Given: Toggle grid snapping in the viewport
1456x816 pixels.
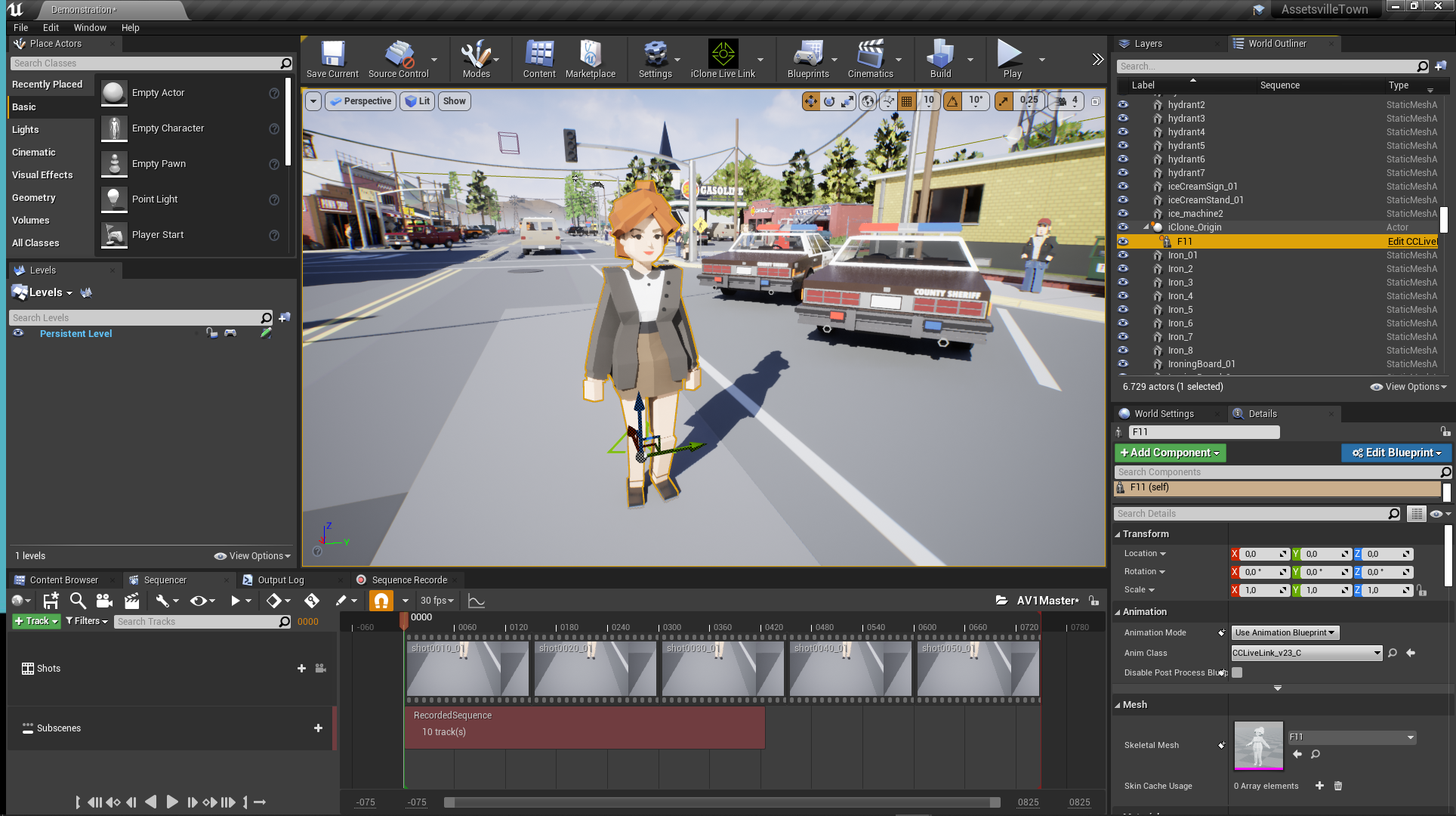Looking at the screenshot, I should (x=907, y=101).
